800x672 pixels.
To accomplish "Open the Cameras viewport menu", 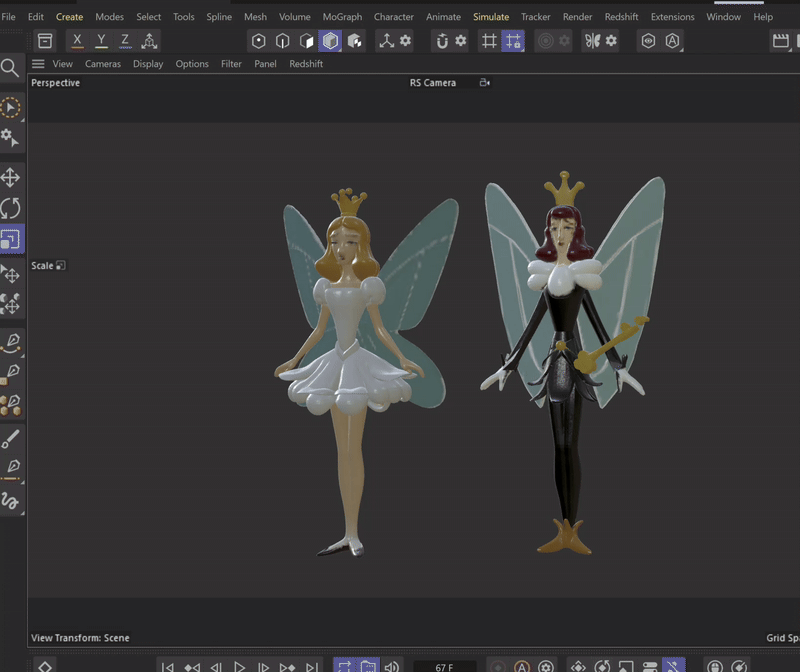I will pos(103,64).
